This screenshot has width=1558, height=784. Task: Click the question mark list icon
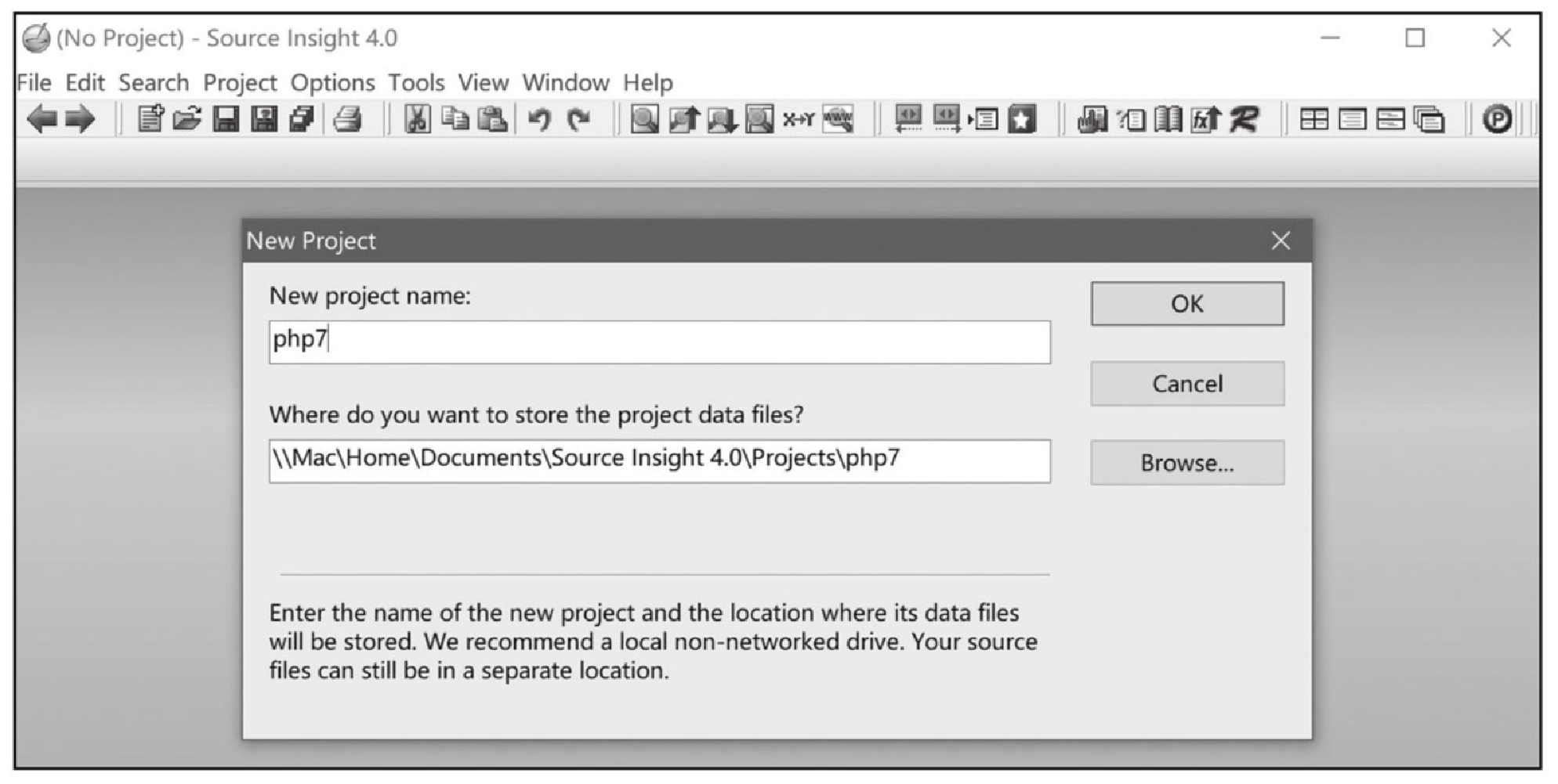click(x=1131, y=119)
